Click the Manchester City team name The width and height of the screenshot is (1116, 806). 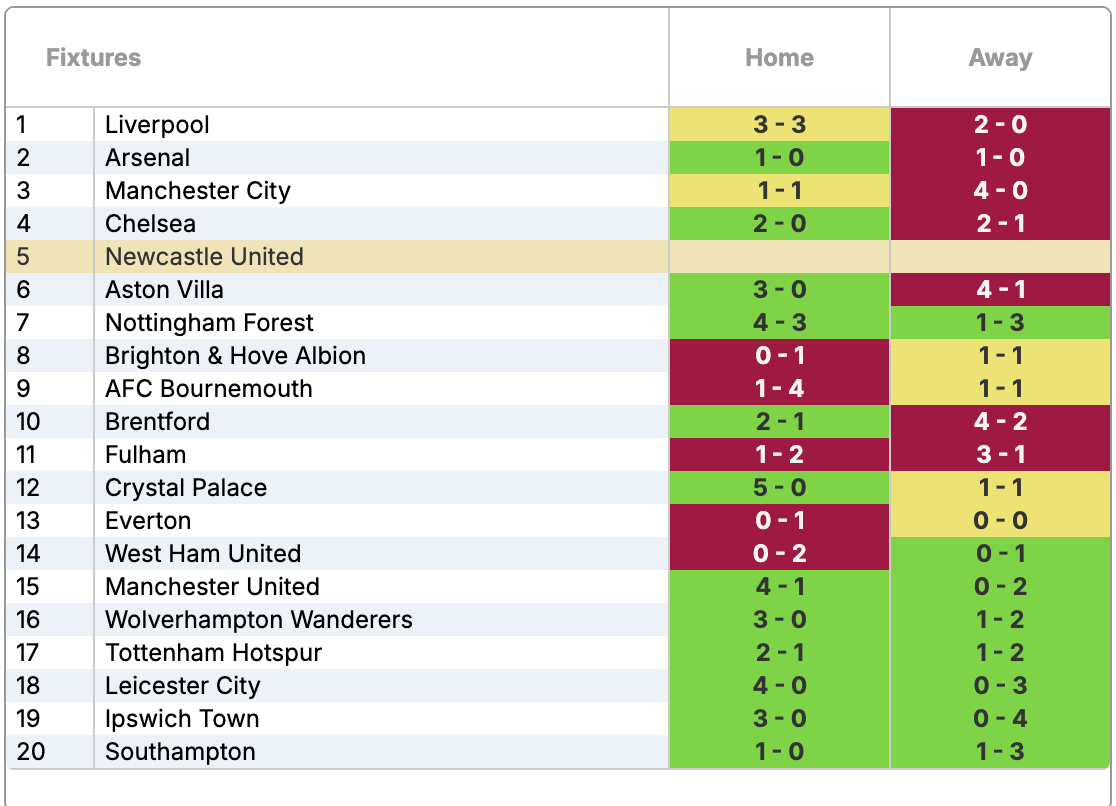(197, 191)
